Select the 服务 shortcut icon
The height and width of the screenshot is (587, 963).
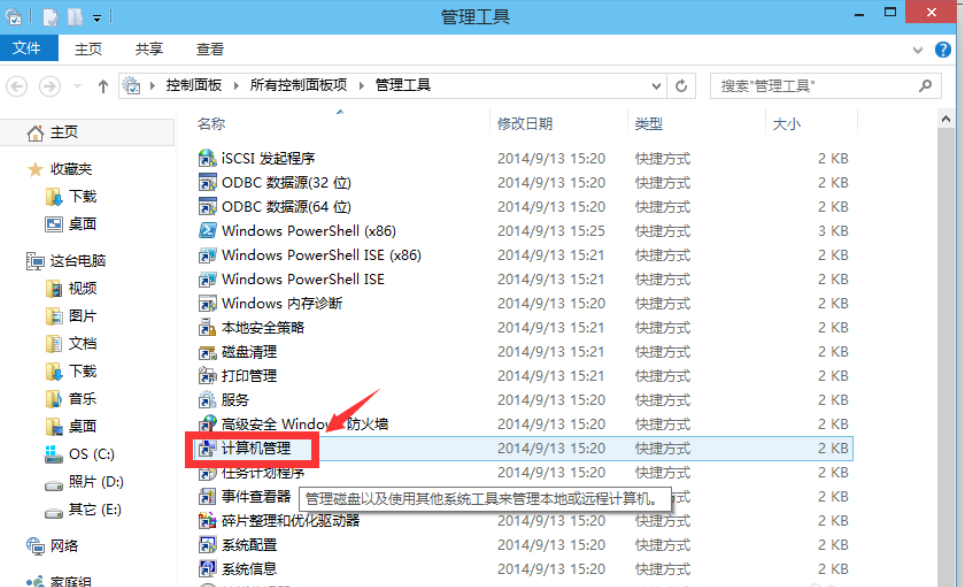click(x=208, y=399)
